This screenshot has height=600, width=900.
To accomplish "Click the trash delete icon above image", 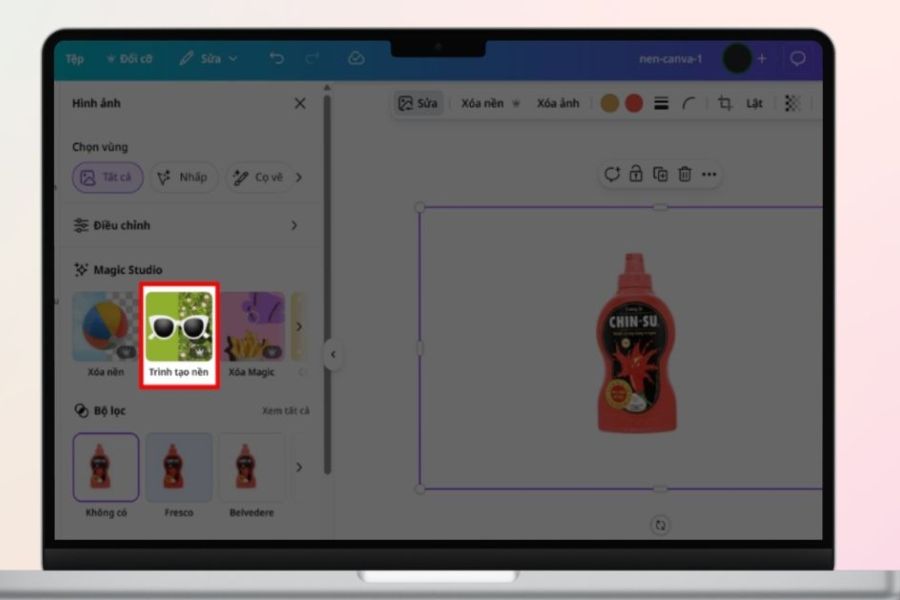I will tap(685, 174).
